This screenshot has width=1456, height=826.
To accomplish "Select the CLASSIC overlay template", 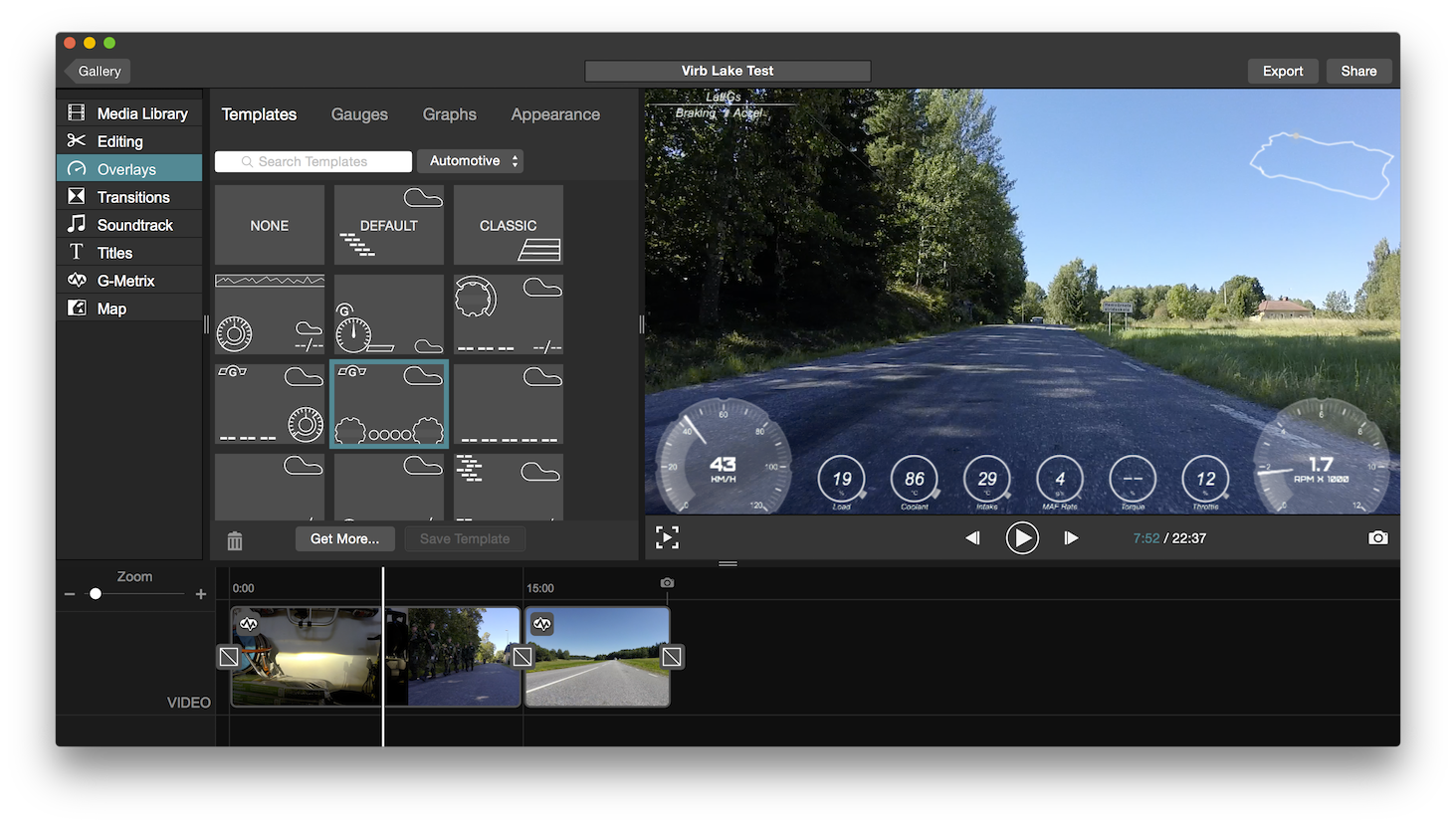I will [x=508, y=226].
